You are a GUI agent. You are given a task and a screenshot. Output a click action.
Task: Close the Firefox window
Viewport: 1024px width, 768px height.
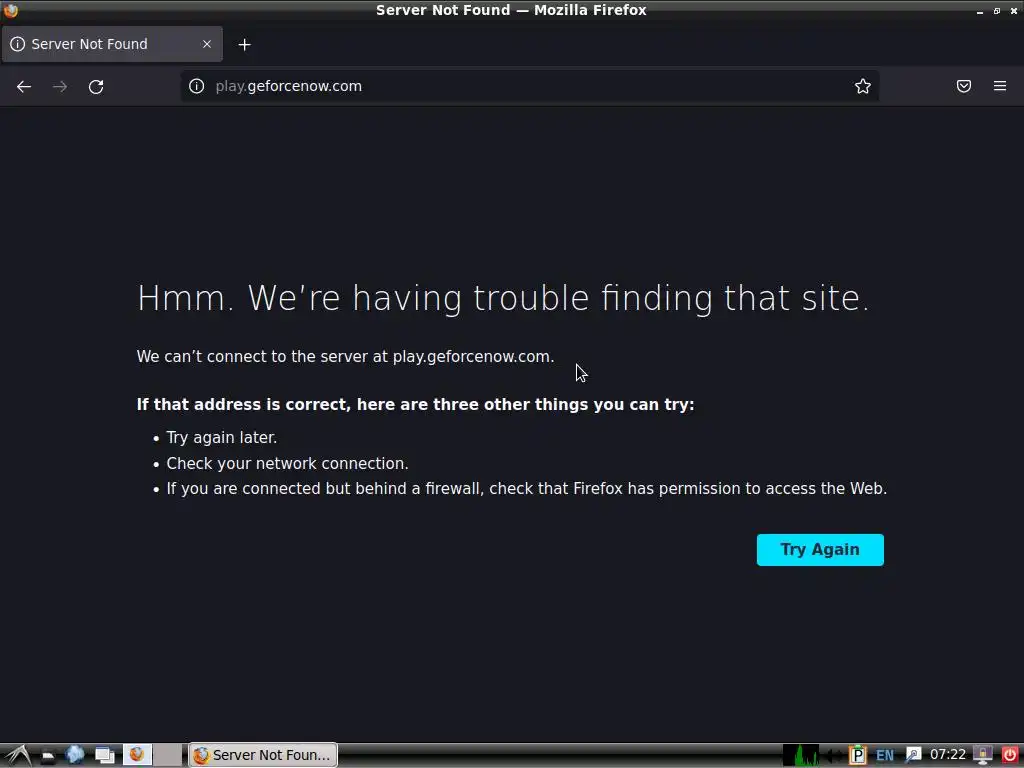pyautogui.click(x=1014, y=11)
